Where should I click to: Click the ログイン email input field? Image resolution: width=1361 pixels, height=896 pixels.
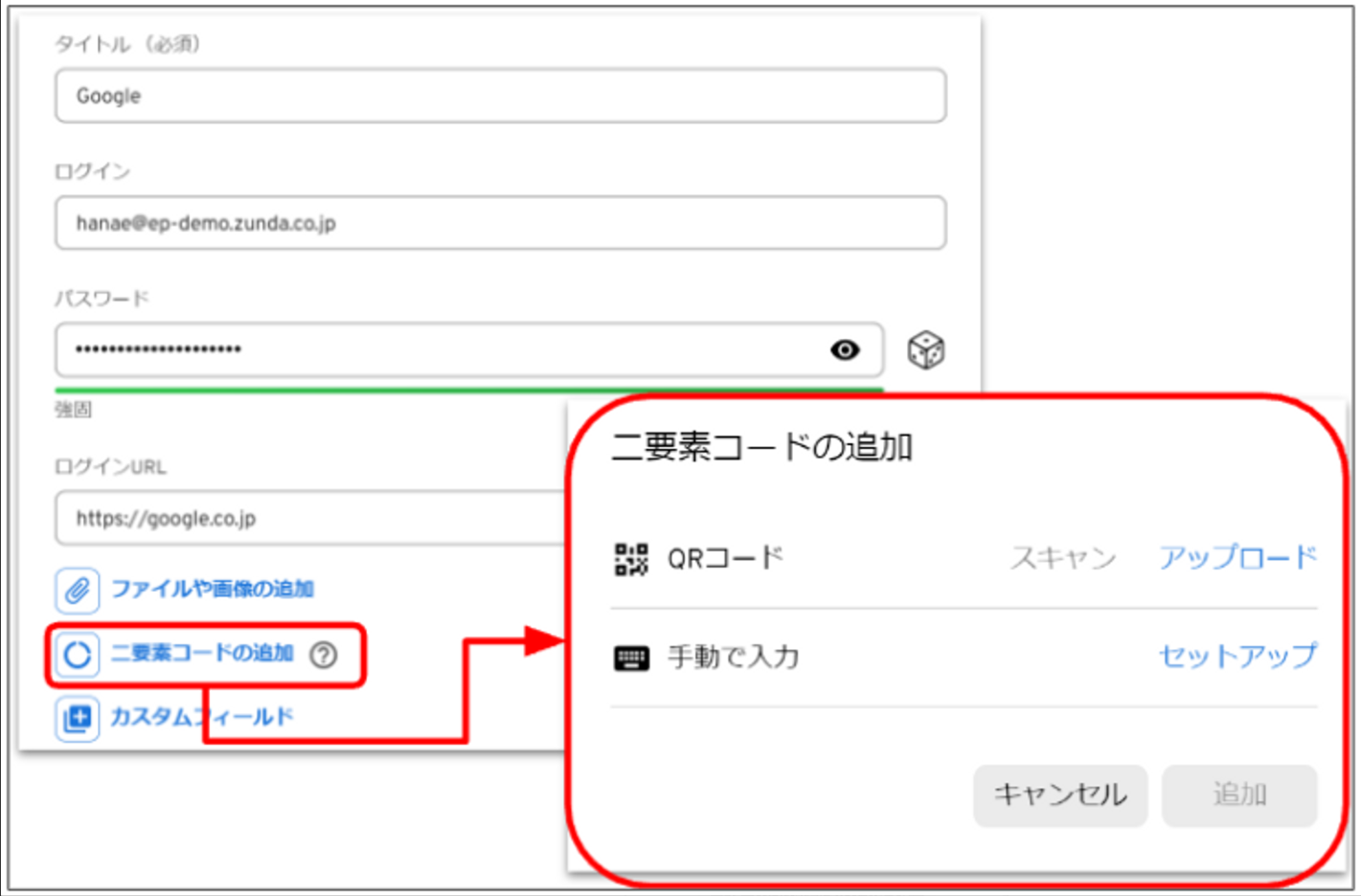(x=501, y=223)
